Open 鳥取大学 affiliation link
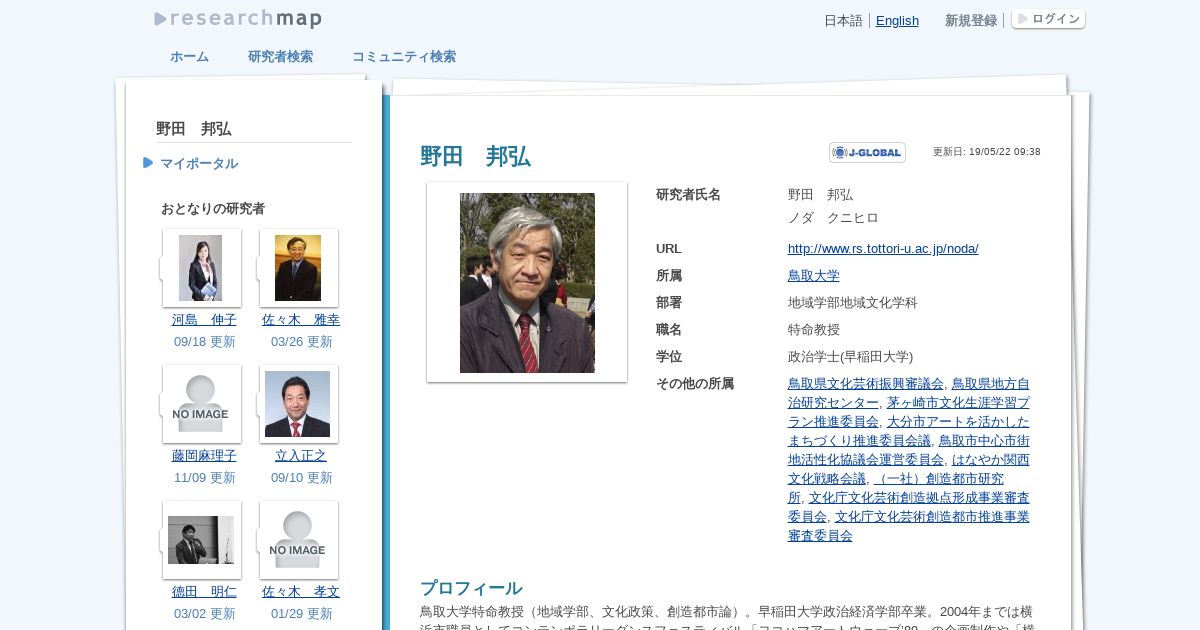The width and height of the screenshot is (1200, 630). pyautogui.click(x=814, y=276)
